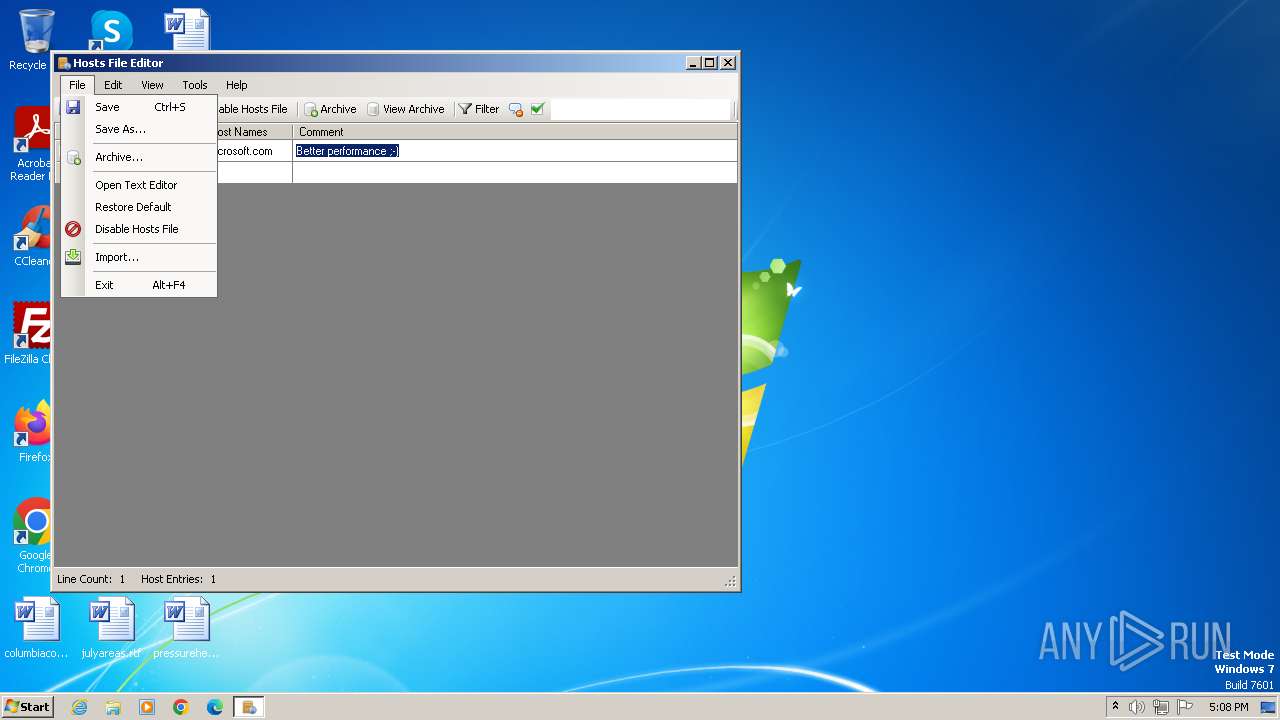Show hidden system tray icons

1115,706
